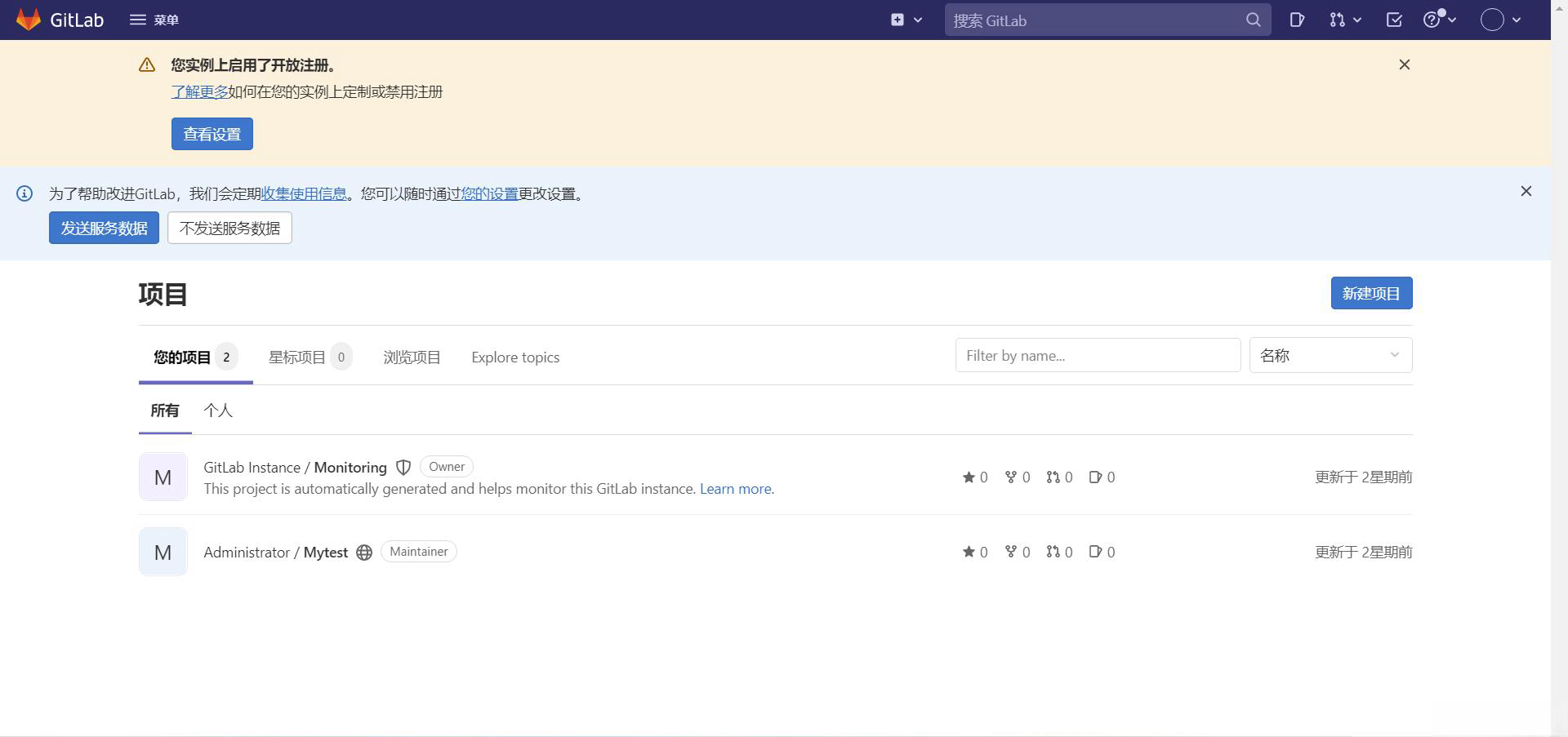Focus the Filter by name field
Viewport: 1568px width, 737px height.
pos(1098,356)
